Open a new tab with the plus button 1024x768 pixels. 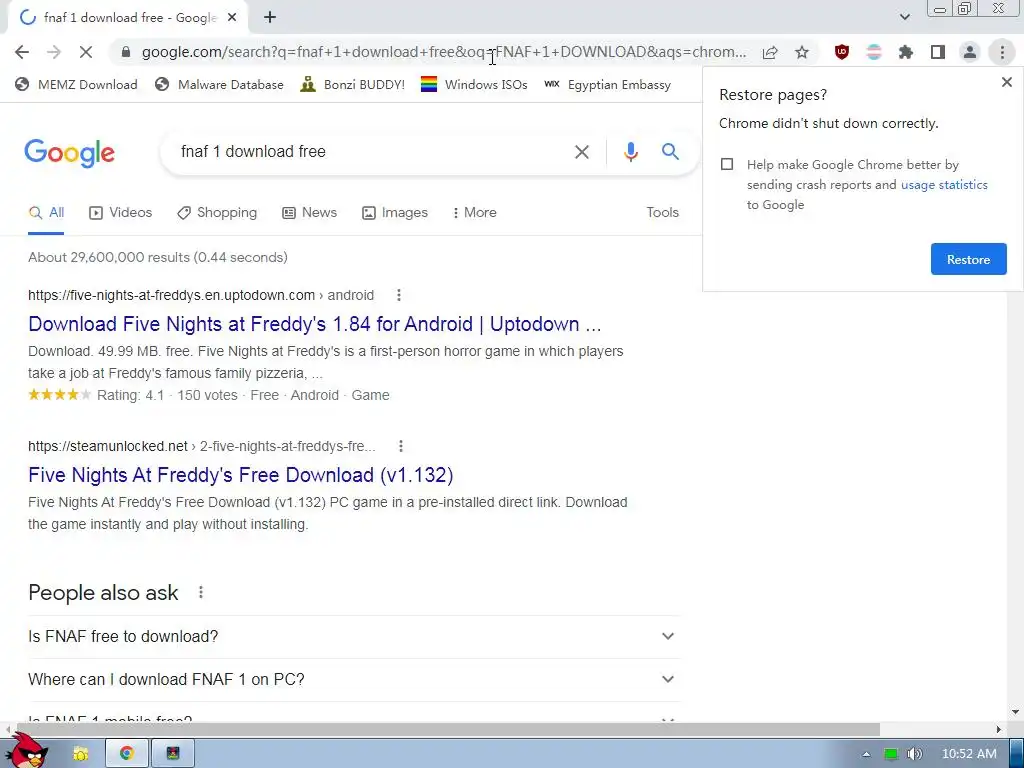pos(270,18)
